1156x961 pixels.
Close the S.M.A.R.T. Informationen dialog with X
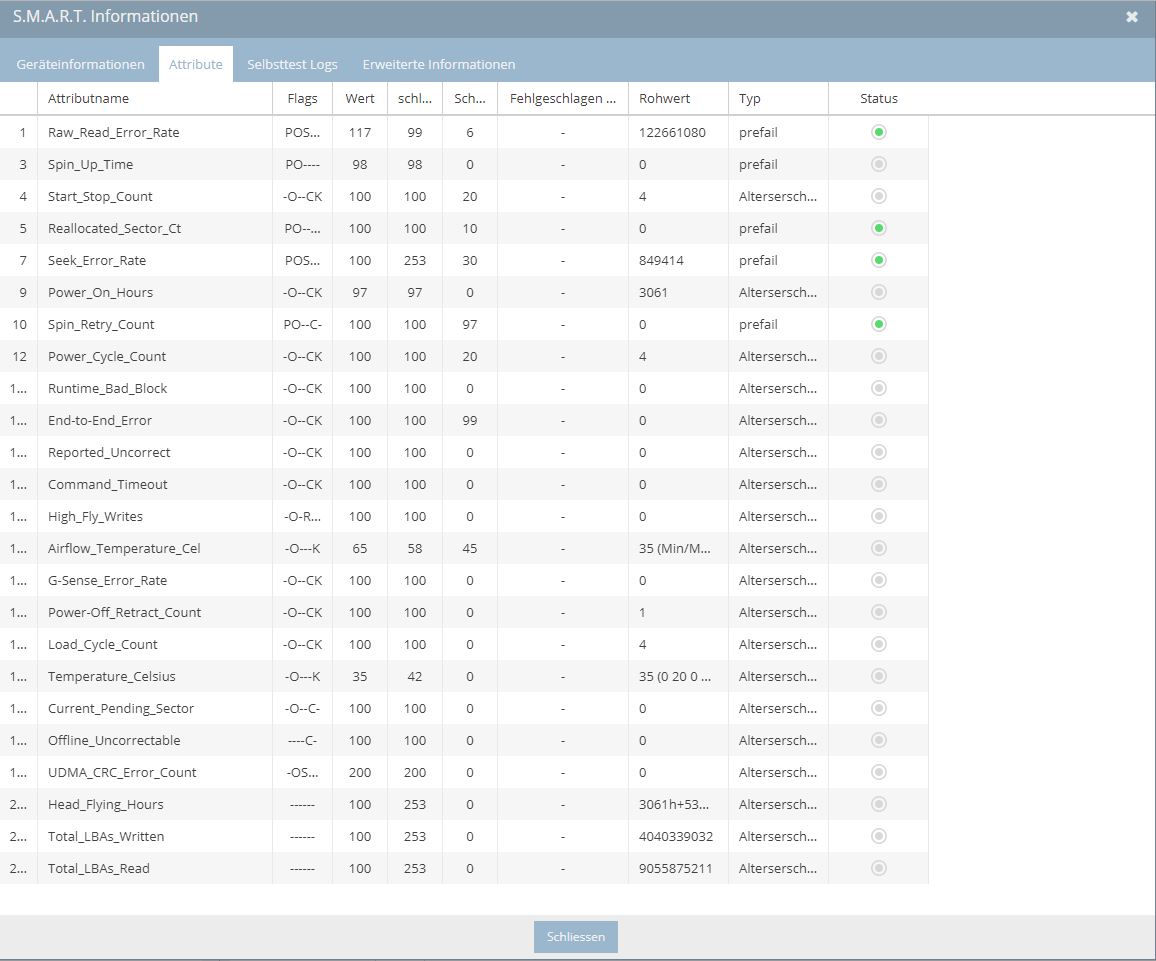tap(1132, 16)
